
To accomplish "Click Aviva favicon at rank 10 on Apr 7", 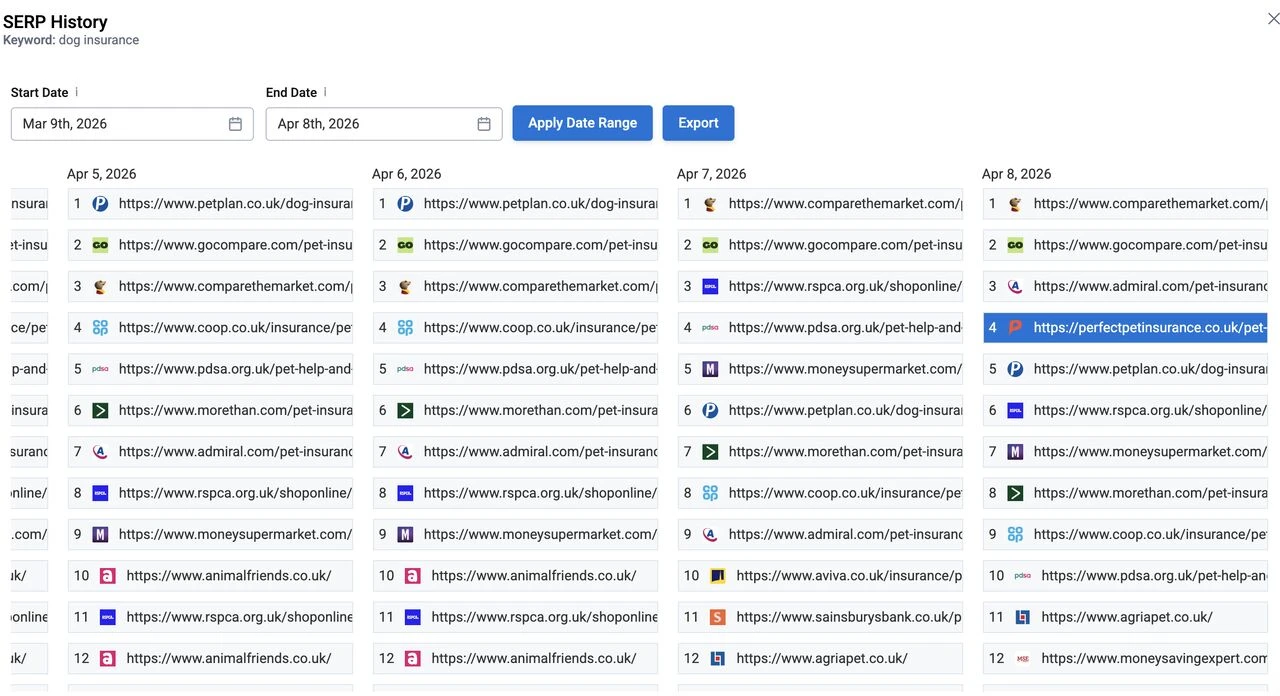I will tap(717, 576).
